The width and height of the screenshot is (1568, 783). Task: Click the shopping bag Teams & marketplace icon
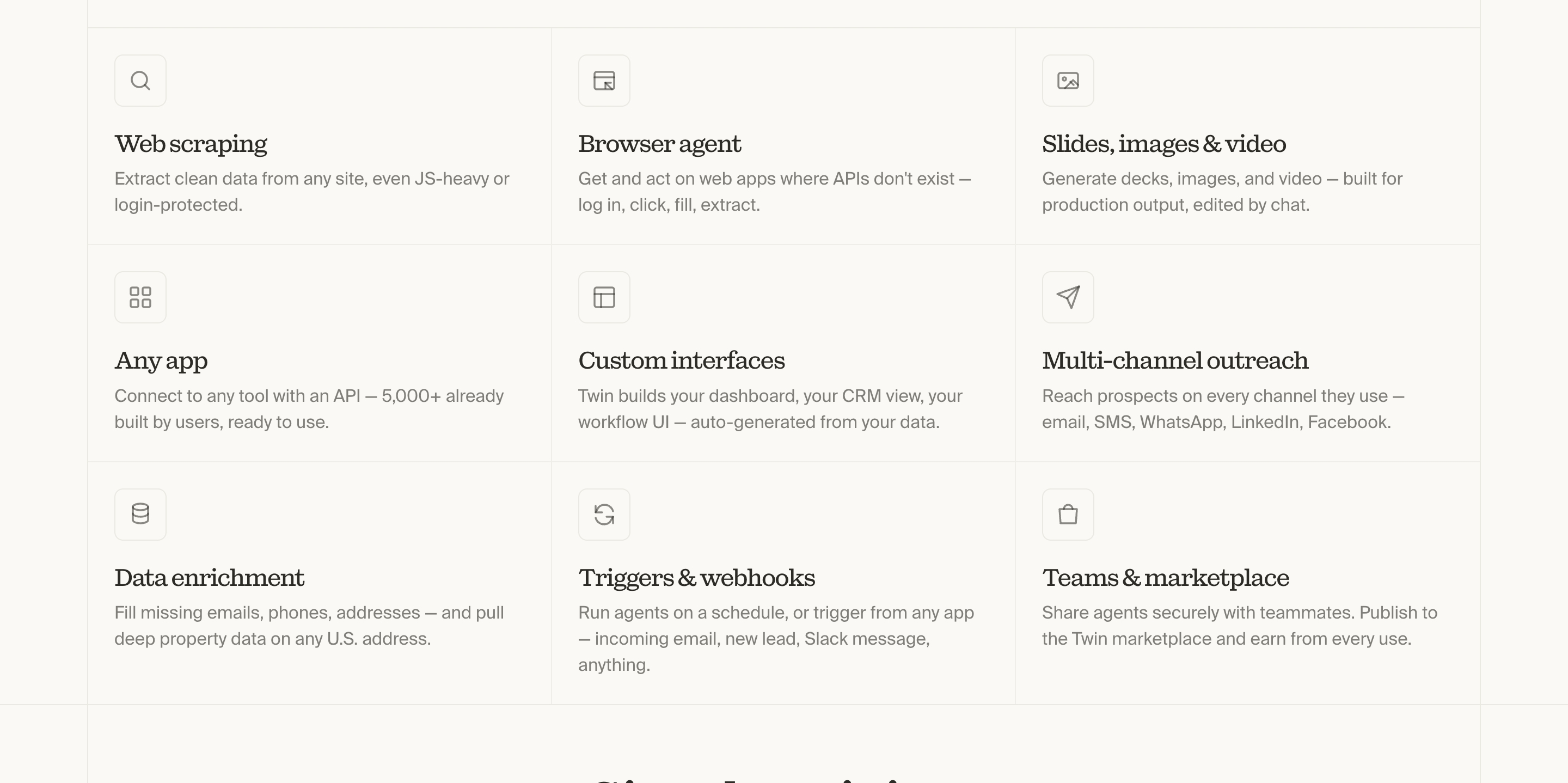click(x=1068, y=514)
